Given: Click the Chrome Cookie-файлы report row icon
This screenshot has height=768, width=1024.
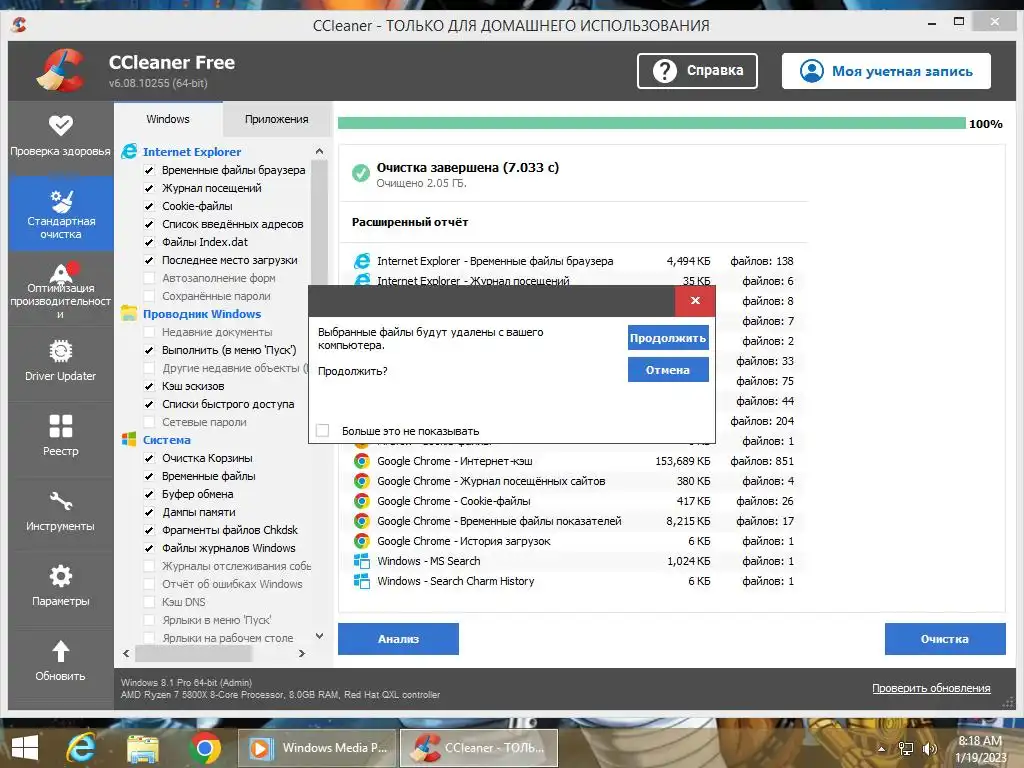Looking at the screenshot, I should tap(361, 501).
